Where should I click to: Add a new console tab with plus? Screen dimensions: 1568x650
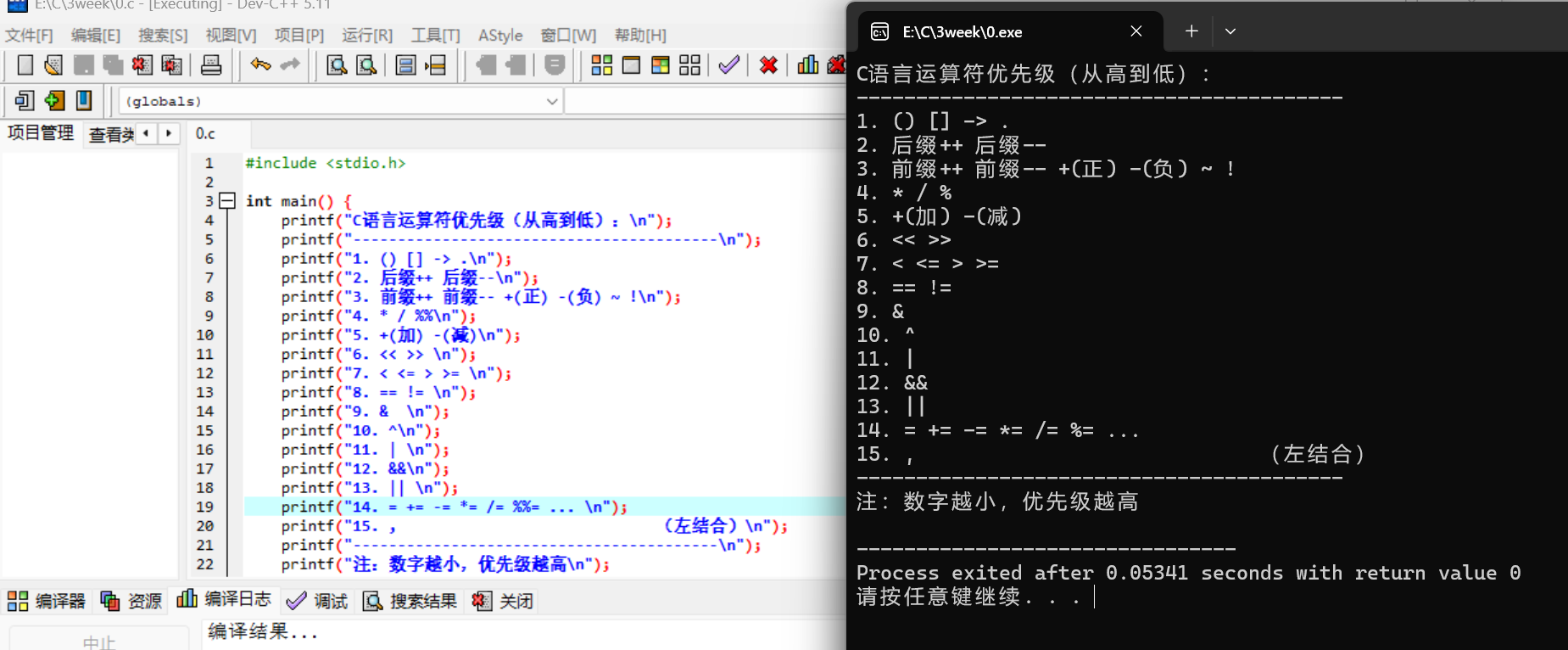click(x=1191, y=31)
